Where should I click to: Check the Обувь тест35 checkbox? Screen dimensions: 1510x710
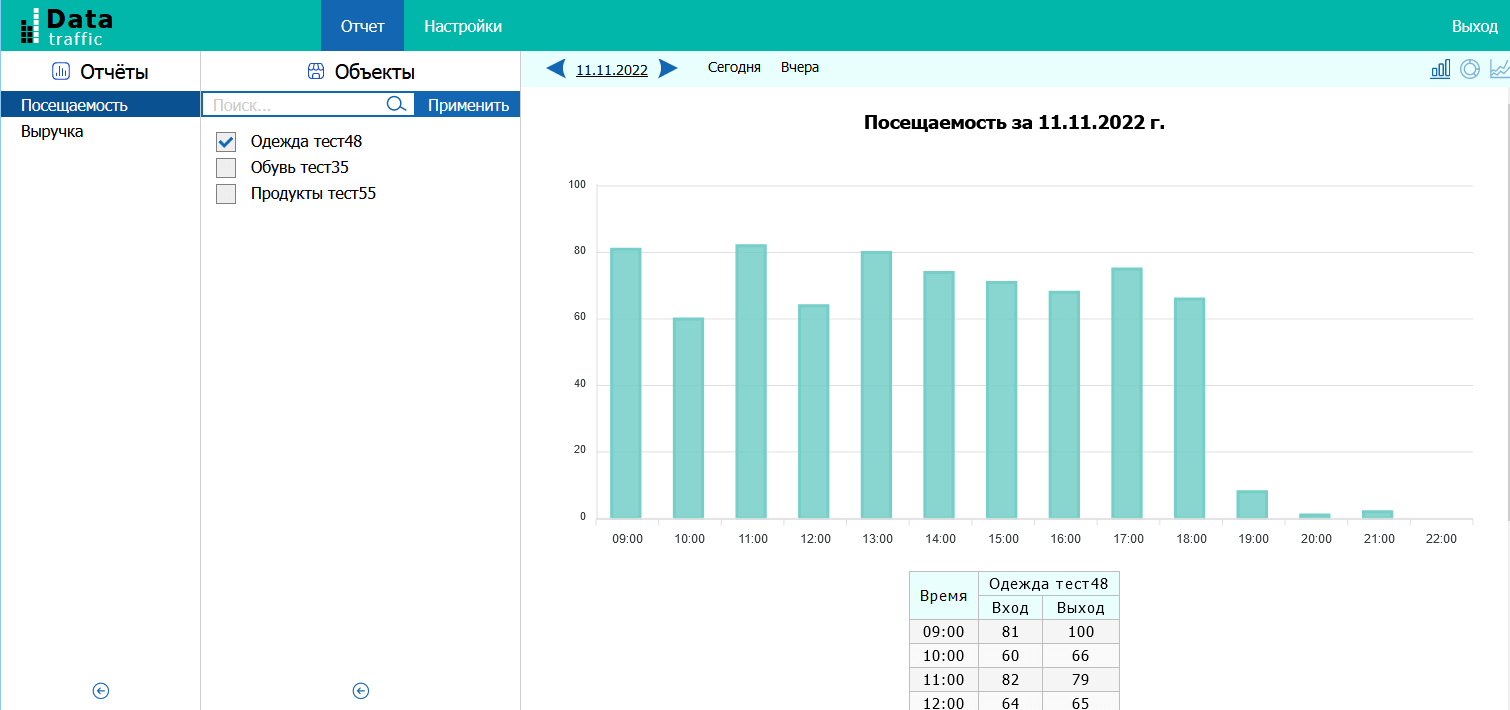pyautogui.click(x=226, y=168)
